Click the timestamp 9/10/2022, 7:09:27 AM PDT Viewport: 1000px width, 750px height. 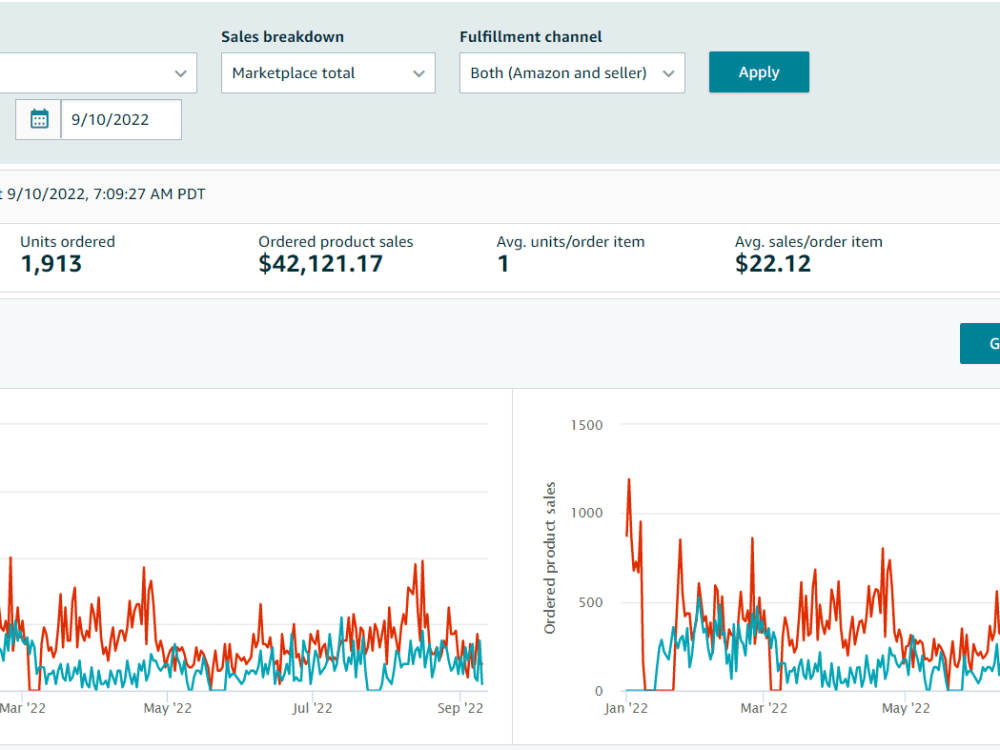click(107, 194)
